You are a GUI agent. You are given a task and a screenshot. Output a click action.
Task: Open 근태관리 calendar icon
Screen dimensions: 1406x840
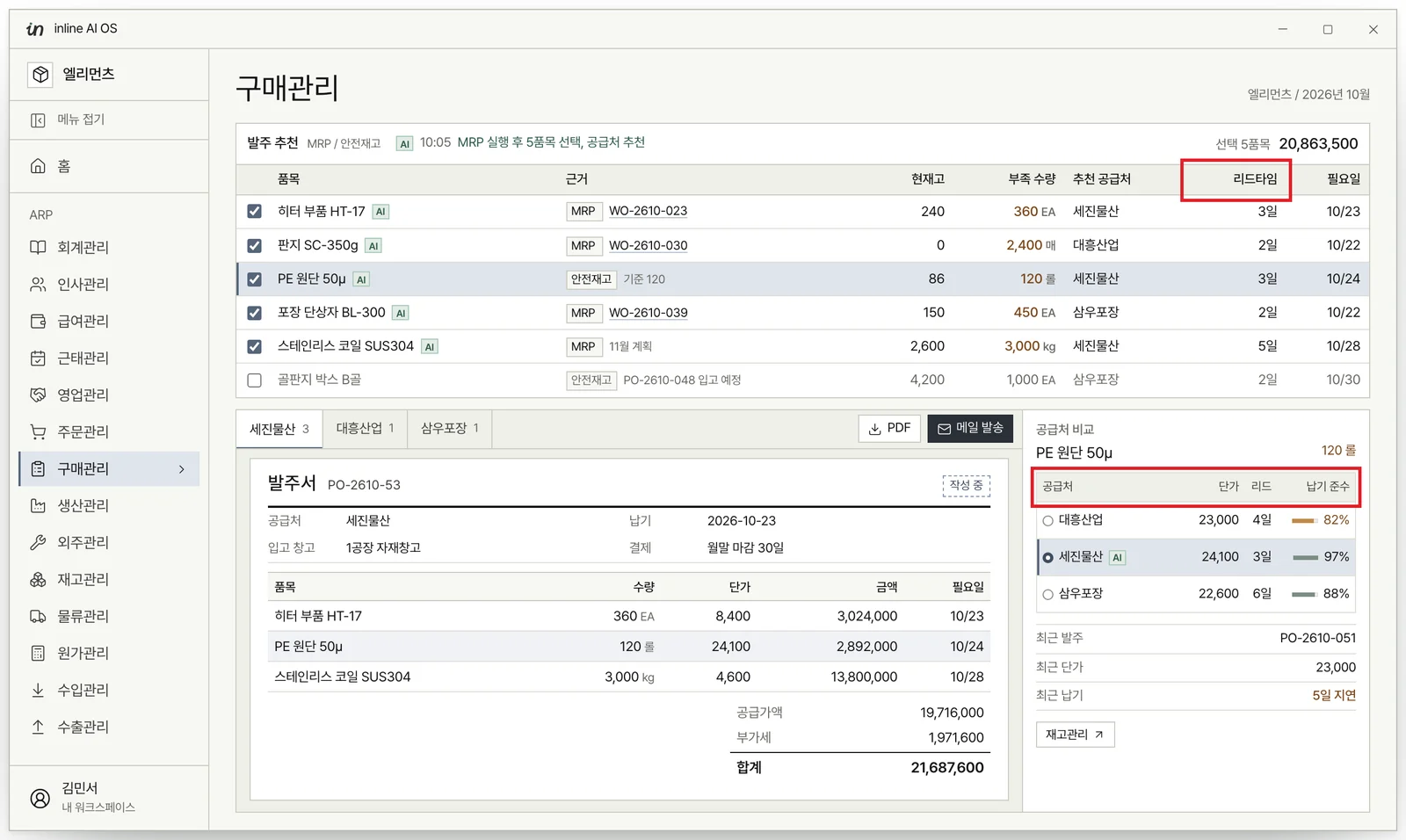[38, 358]
